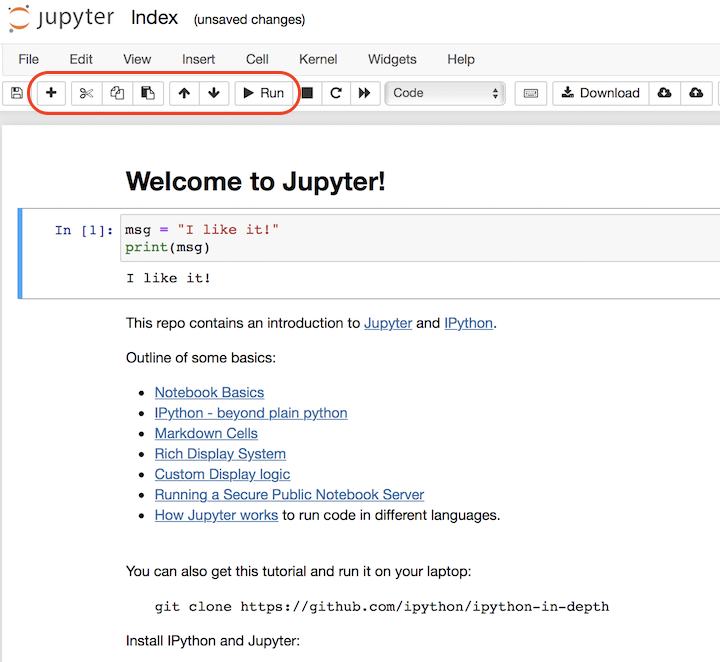The image size is (720, 662).
Task: Copy selected cells icon
Action: [x=117, y=93]
